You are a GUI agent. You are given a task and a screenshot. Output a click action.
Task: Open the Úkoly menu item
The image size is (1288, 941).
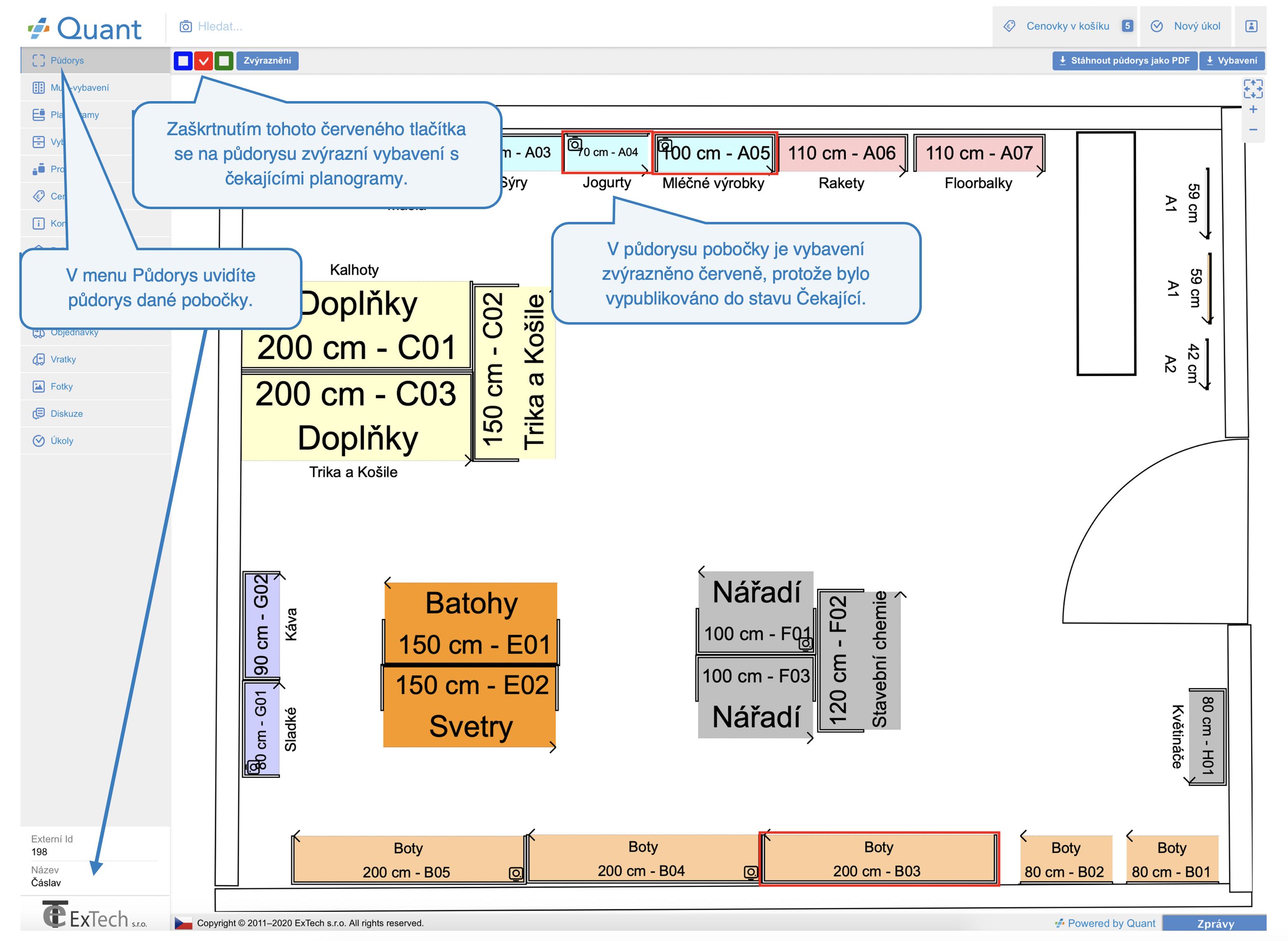pyautogui.click(x=96, y=441)
